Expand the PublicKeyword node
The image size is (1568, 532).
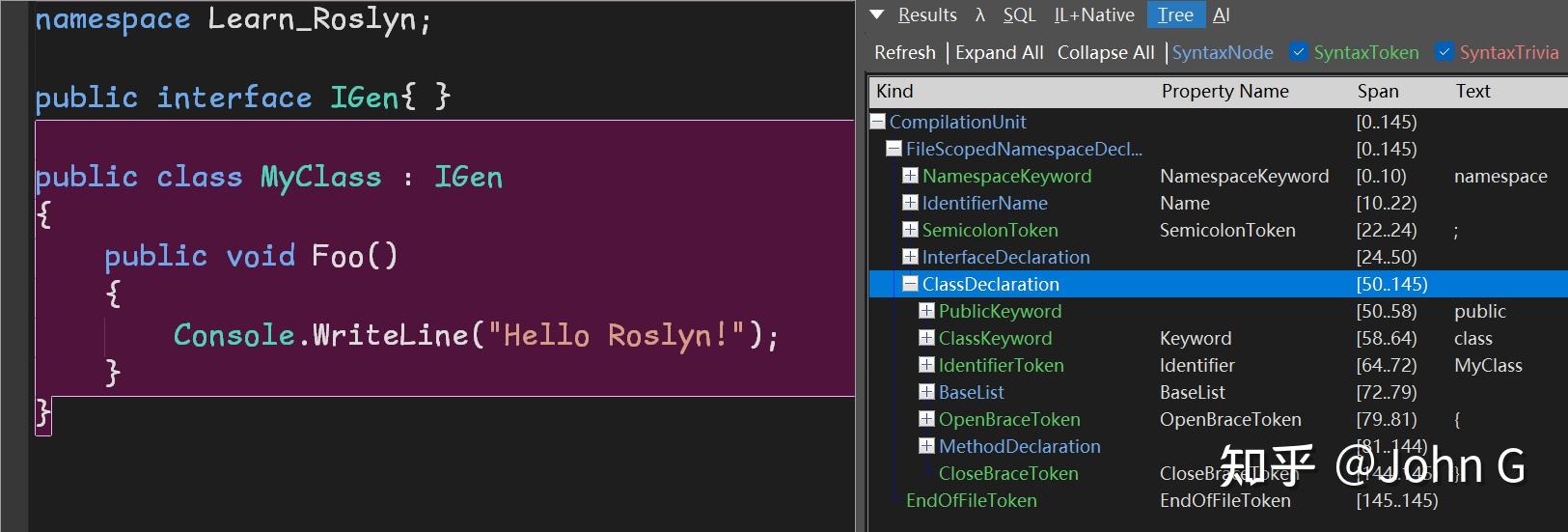pos(926,311)
